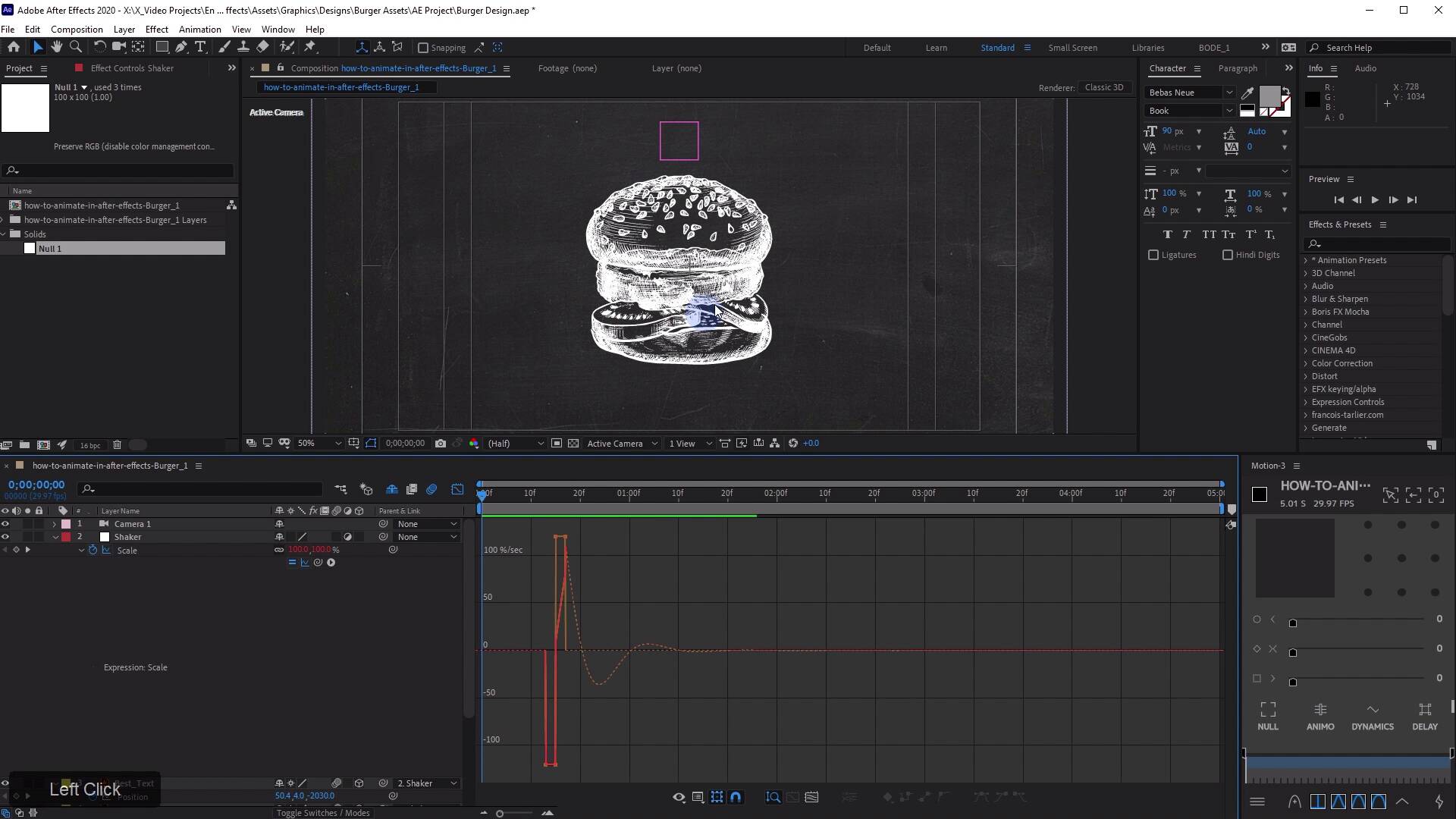Switch to the Audio tab
The image size is (1456, 819).
1366,68
